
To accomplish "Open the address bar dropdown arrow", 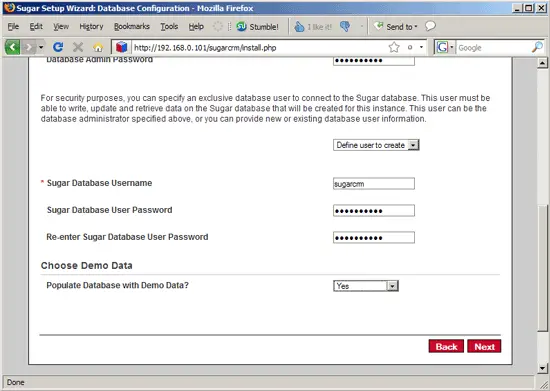I will coord(421,47).
